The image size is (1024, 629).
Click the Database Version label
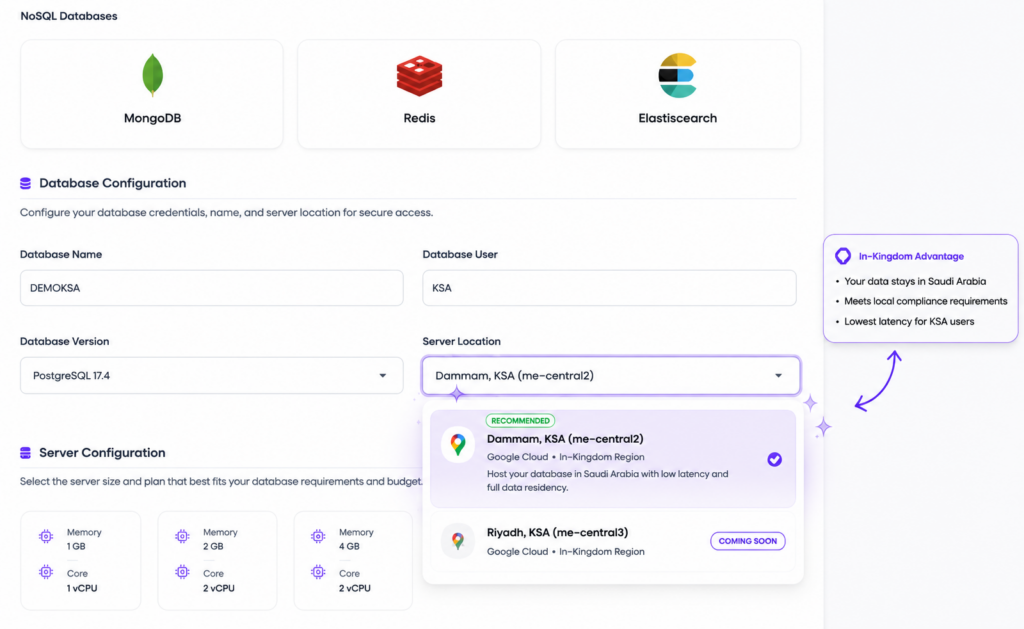[65, 342]
